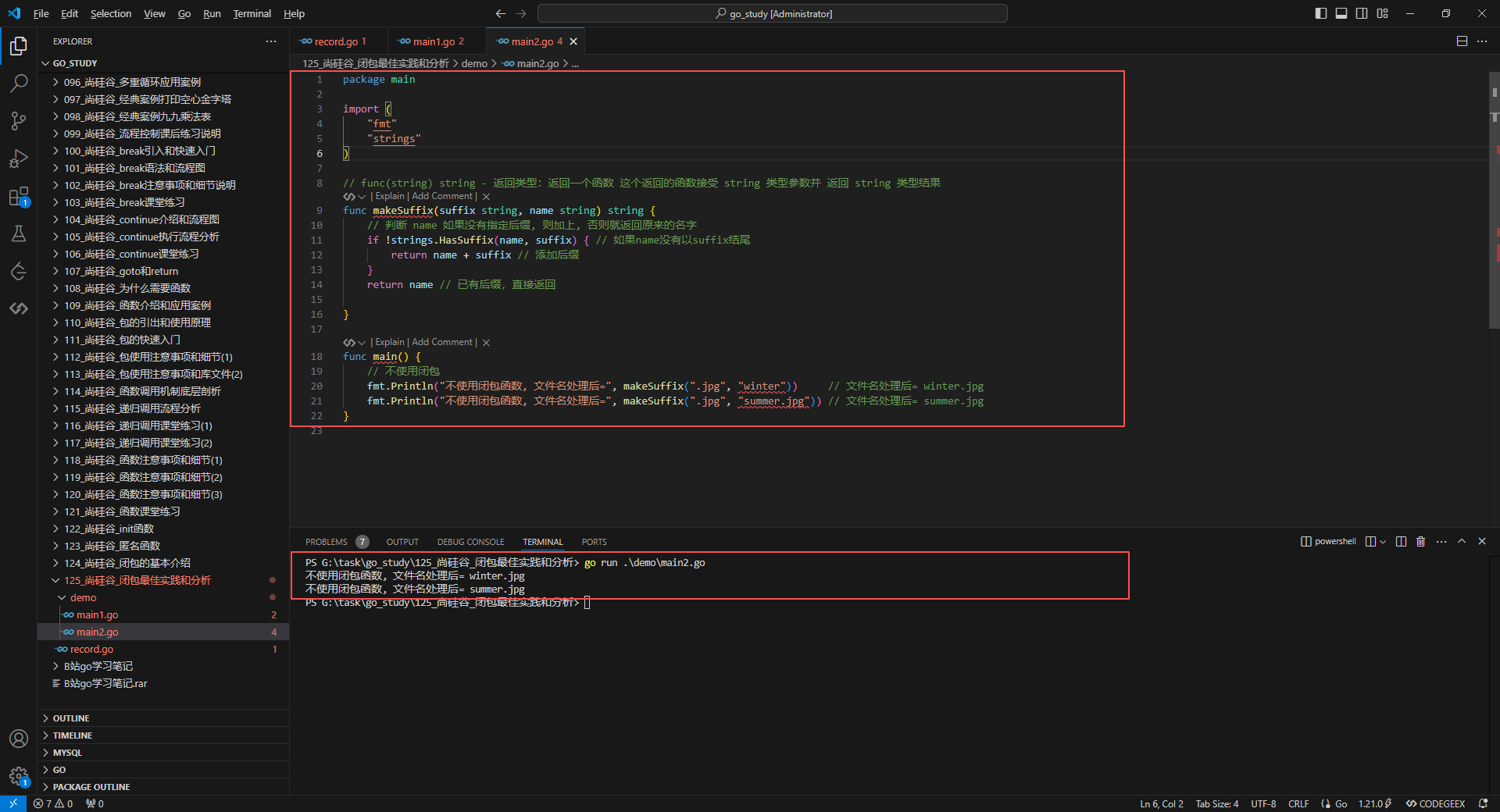Open the Testing flask view
Image resolution: width=1500 pixels, height=812 pixels.
(x=19, y=233)
